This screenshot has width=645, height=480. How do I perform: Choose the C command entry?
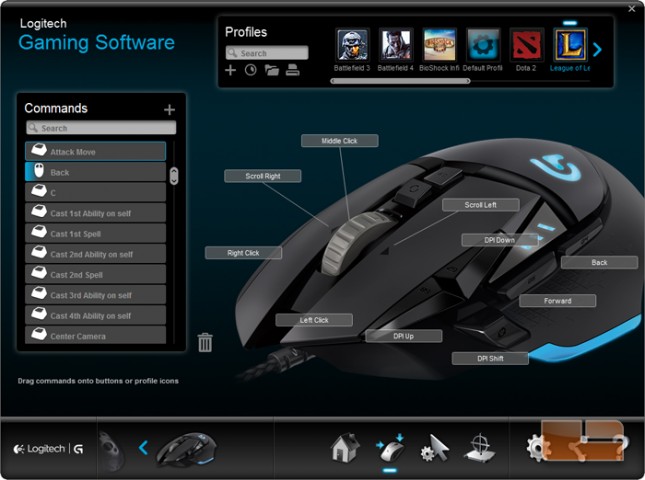95,192
